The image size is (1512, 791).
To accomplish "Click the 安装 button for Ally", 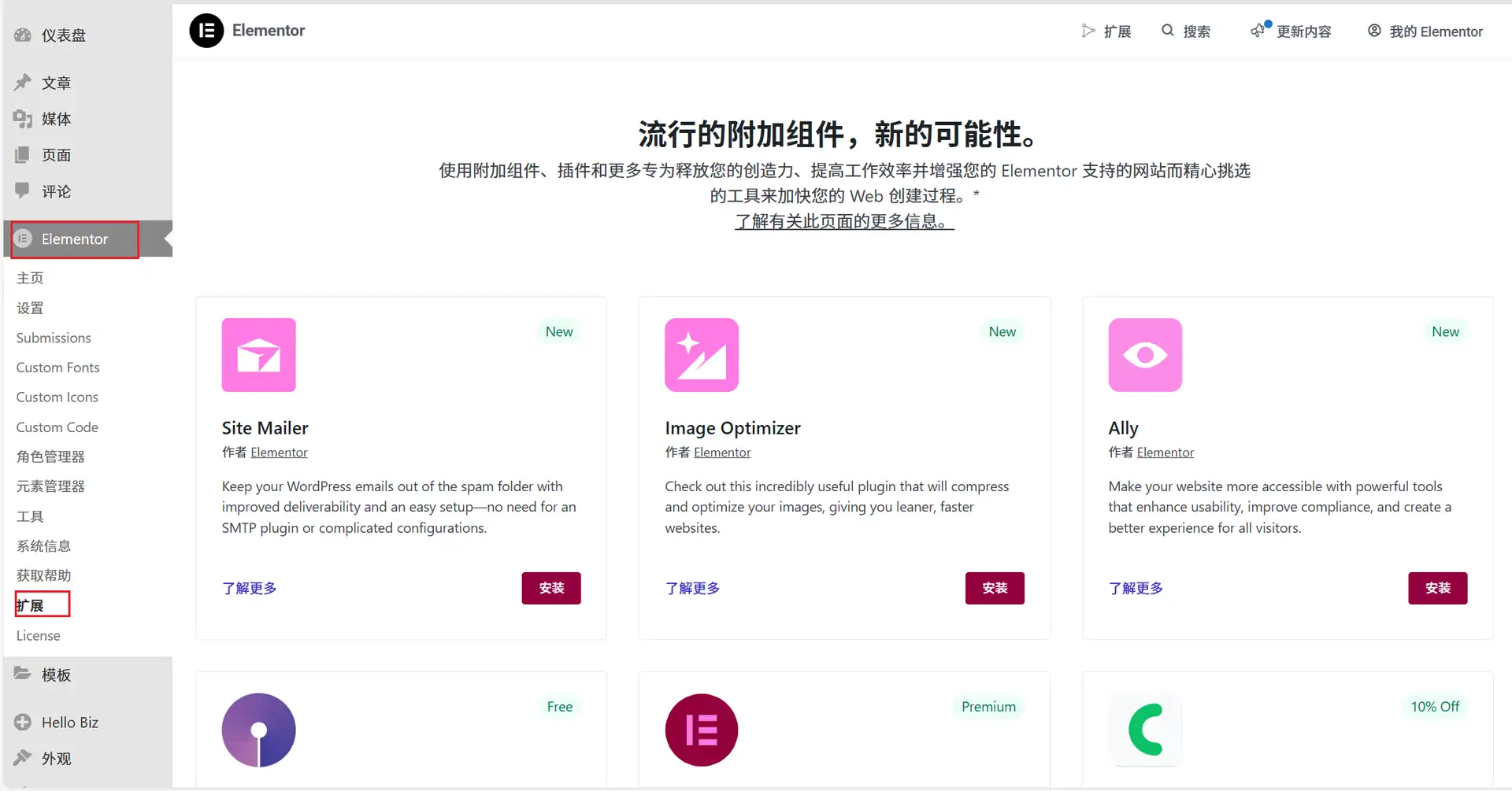I will [1438, 588].
